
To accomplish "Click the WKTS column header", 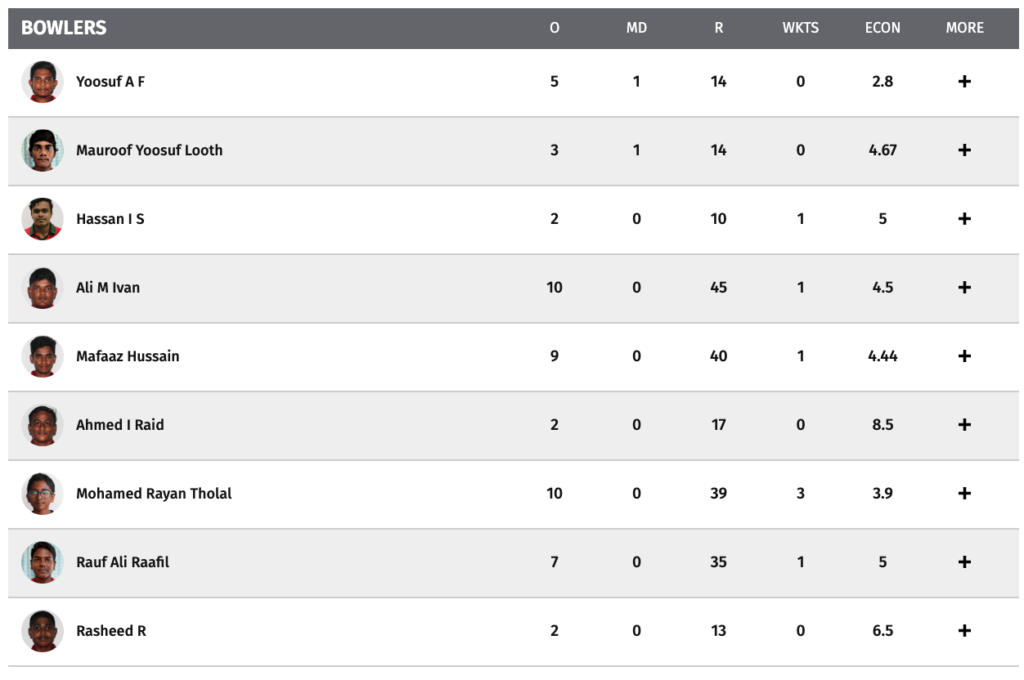I will pos(800,28).
